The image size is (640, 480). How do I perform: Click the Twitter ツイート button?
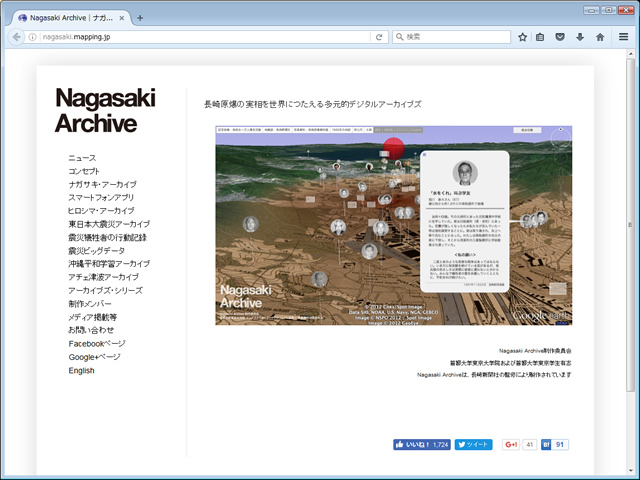point(473,444)
